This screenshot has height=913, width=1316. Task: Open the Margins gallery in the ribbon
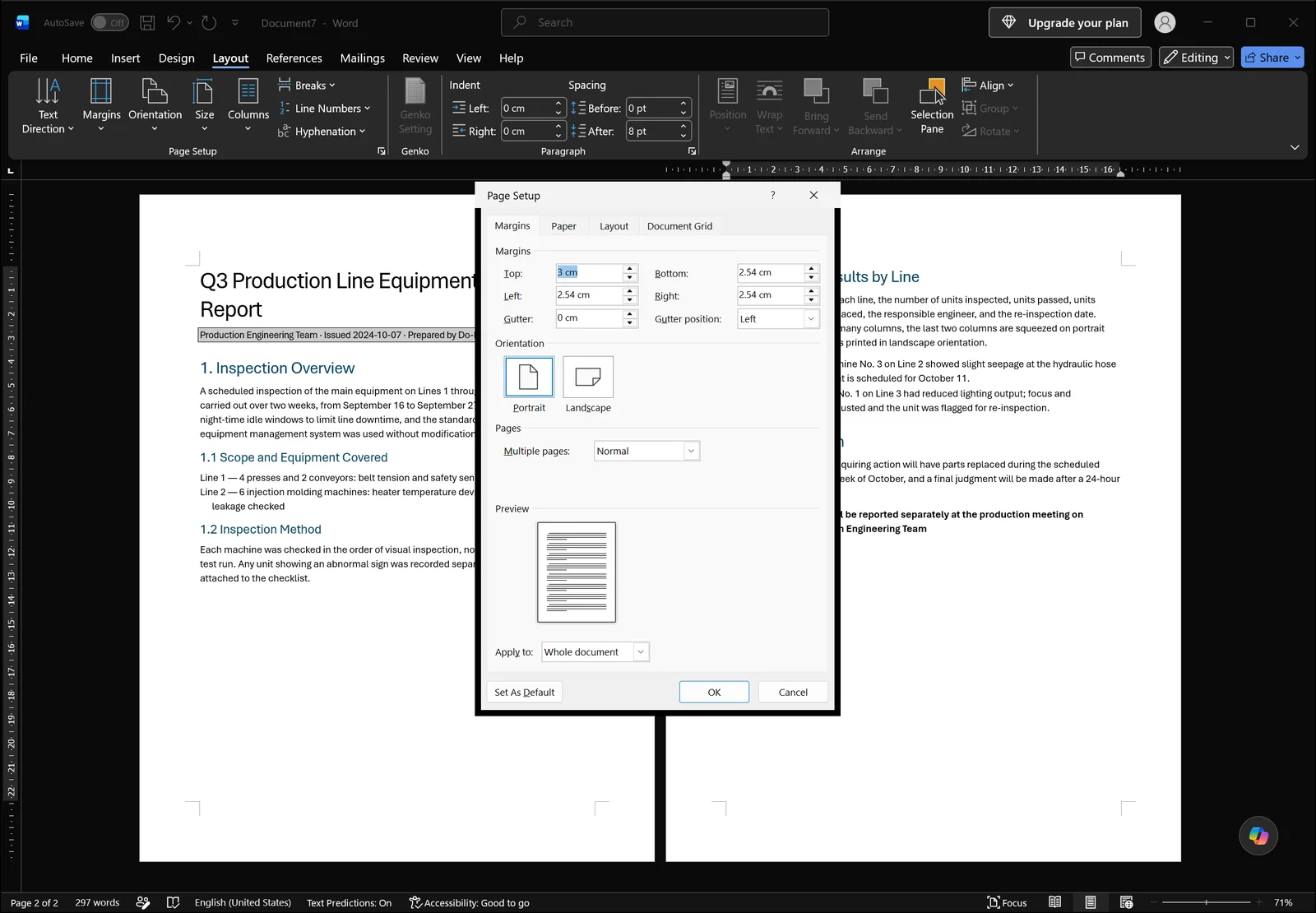click(x=101, y=105)
